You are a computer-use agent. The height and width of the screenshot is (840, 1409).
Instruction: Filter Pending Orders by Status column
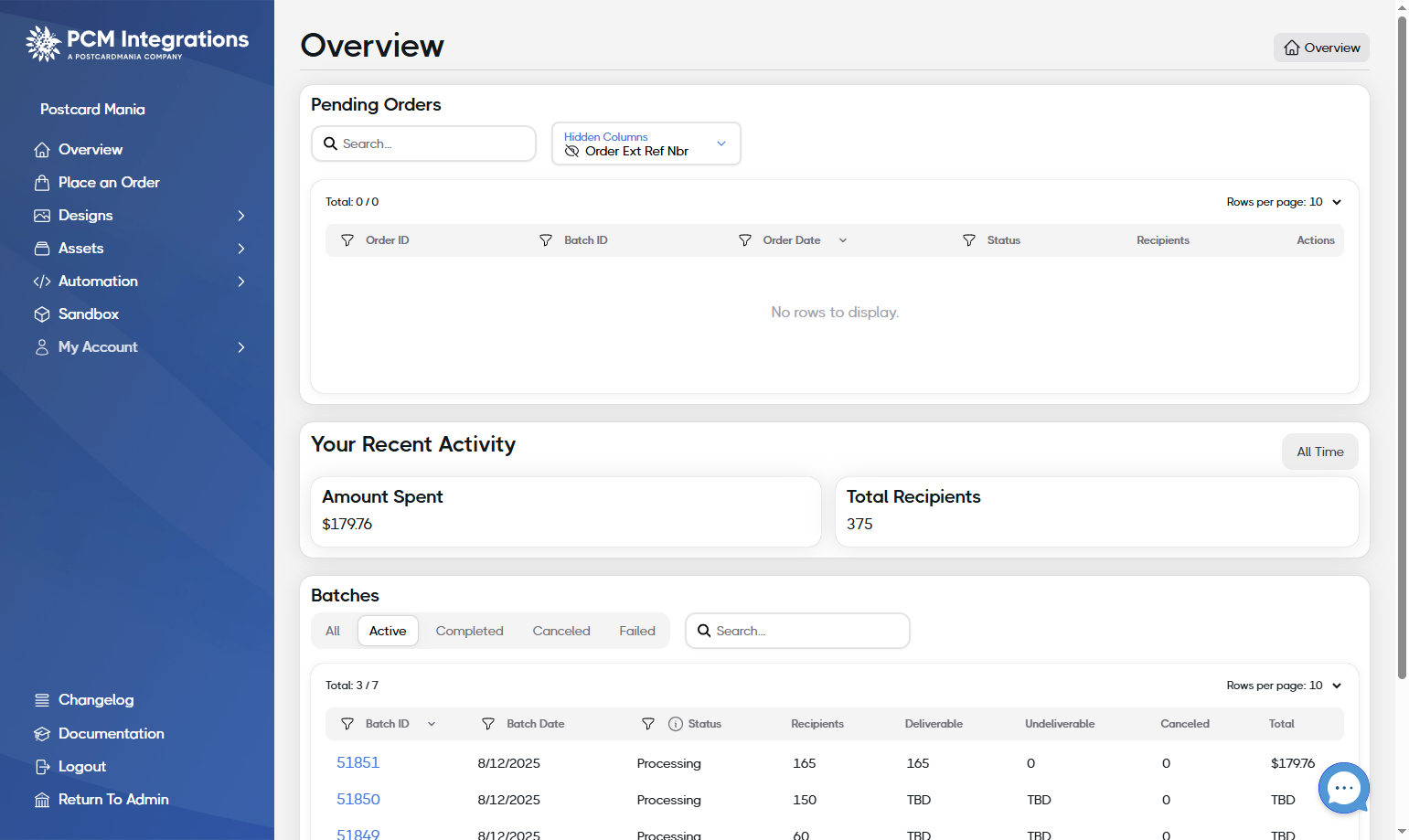[x=969, y=240]
